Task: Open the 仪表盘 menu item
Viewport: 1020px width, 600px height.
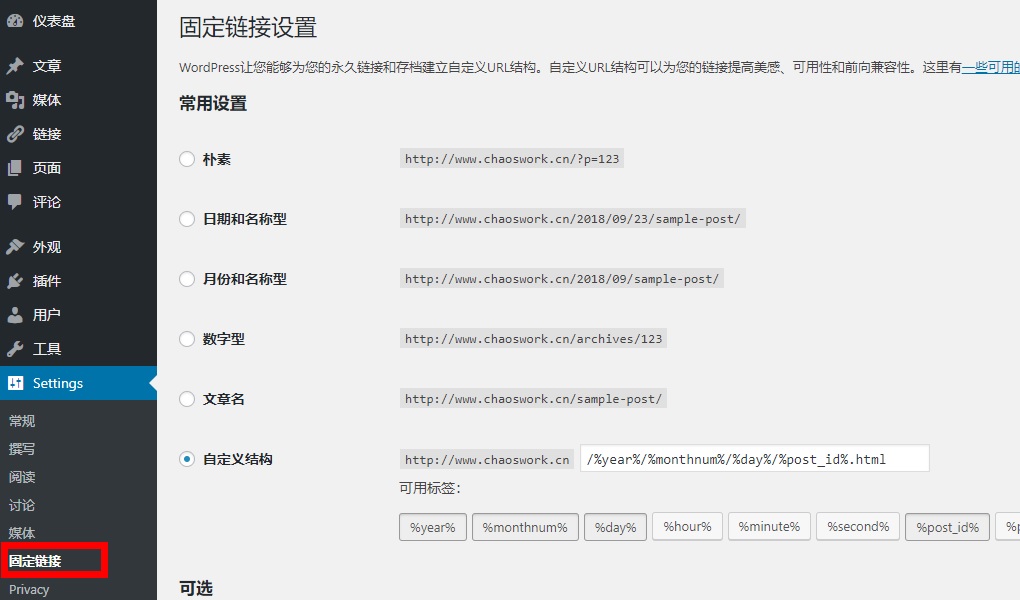Action: point(78,21)
